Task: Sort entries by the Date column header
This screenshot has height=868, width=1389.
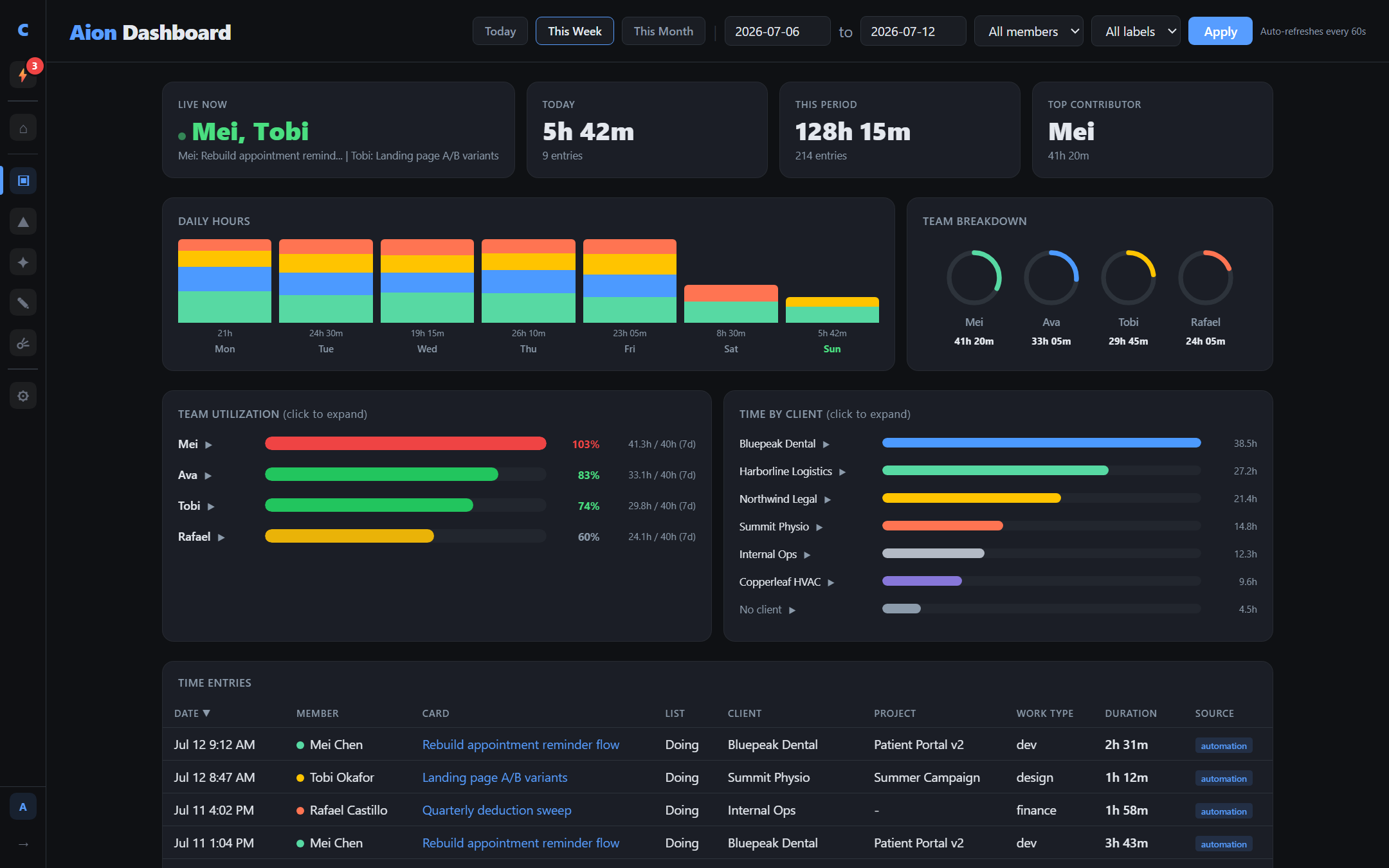Action: 192,714
